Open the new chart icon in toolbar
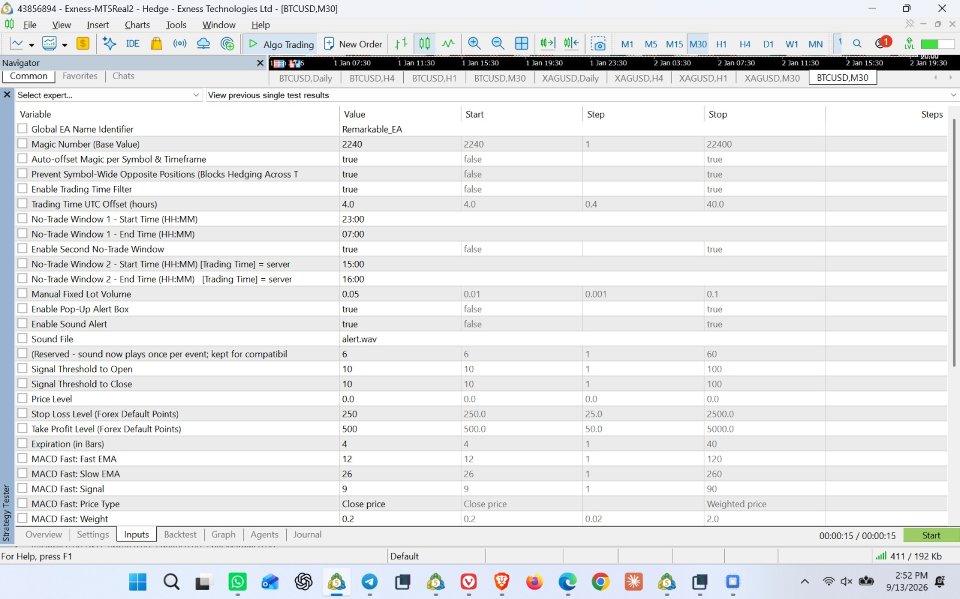Screen dimensions: 960x599 (x=17, y=43)
